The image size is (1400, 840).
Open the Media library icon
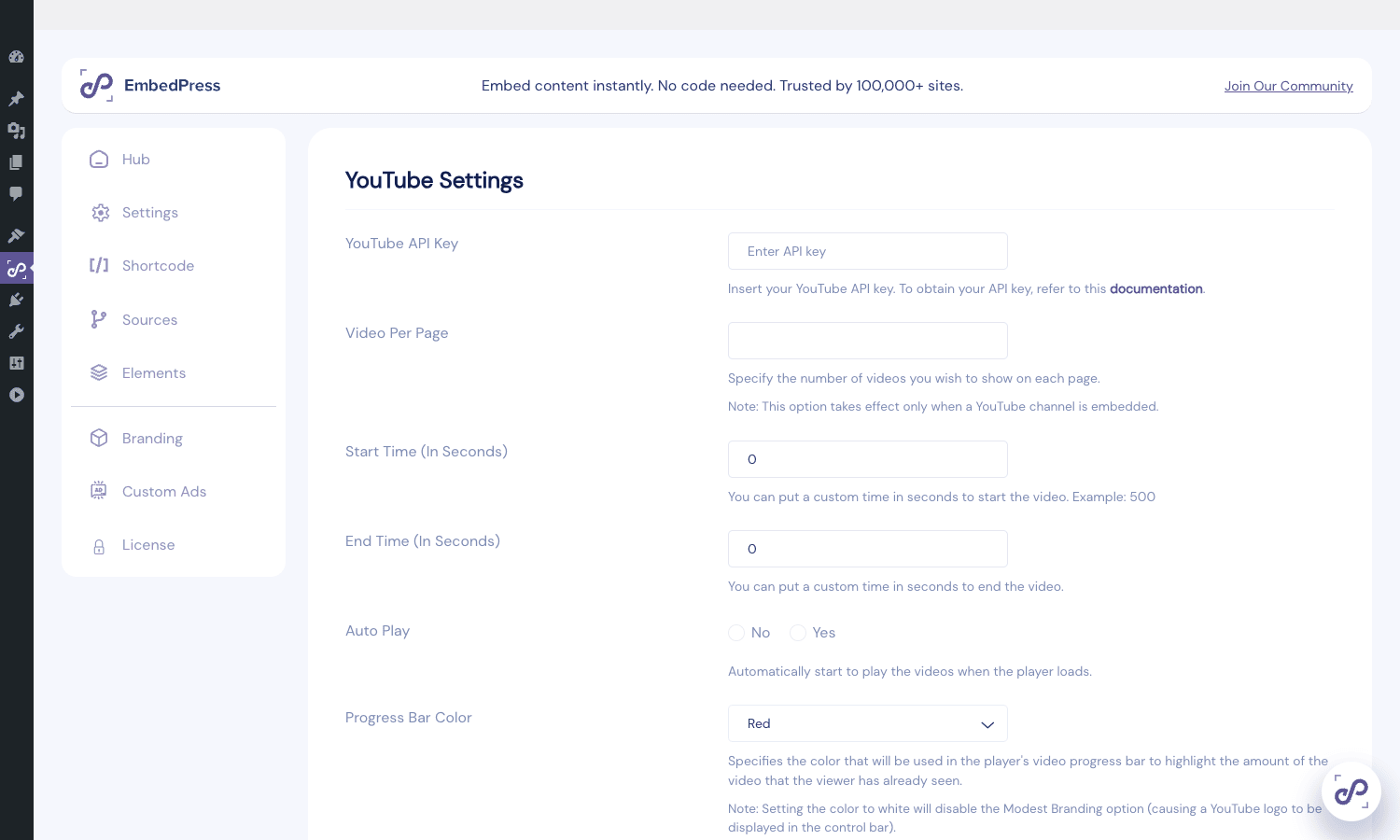[16, 131]
